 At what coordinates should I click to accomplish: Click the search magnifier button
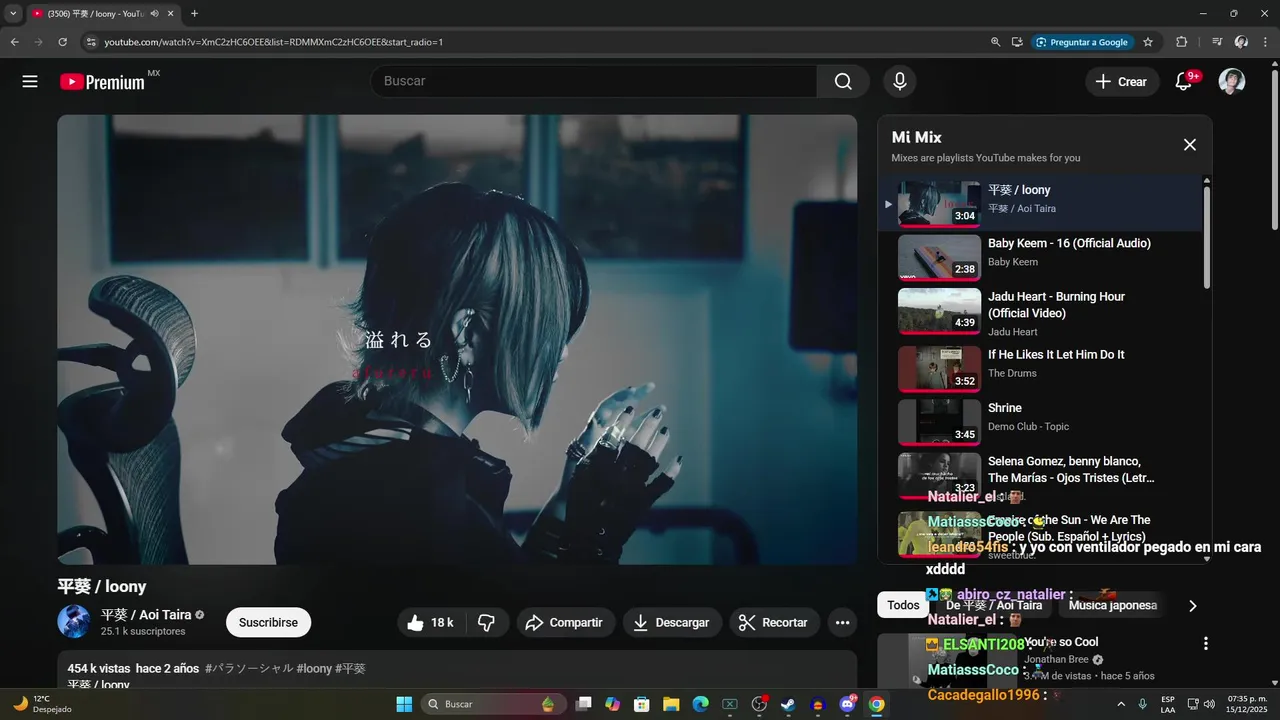pos(843,82)
